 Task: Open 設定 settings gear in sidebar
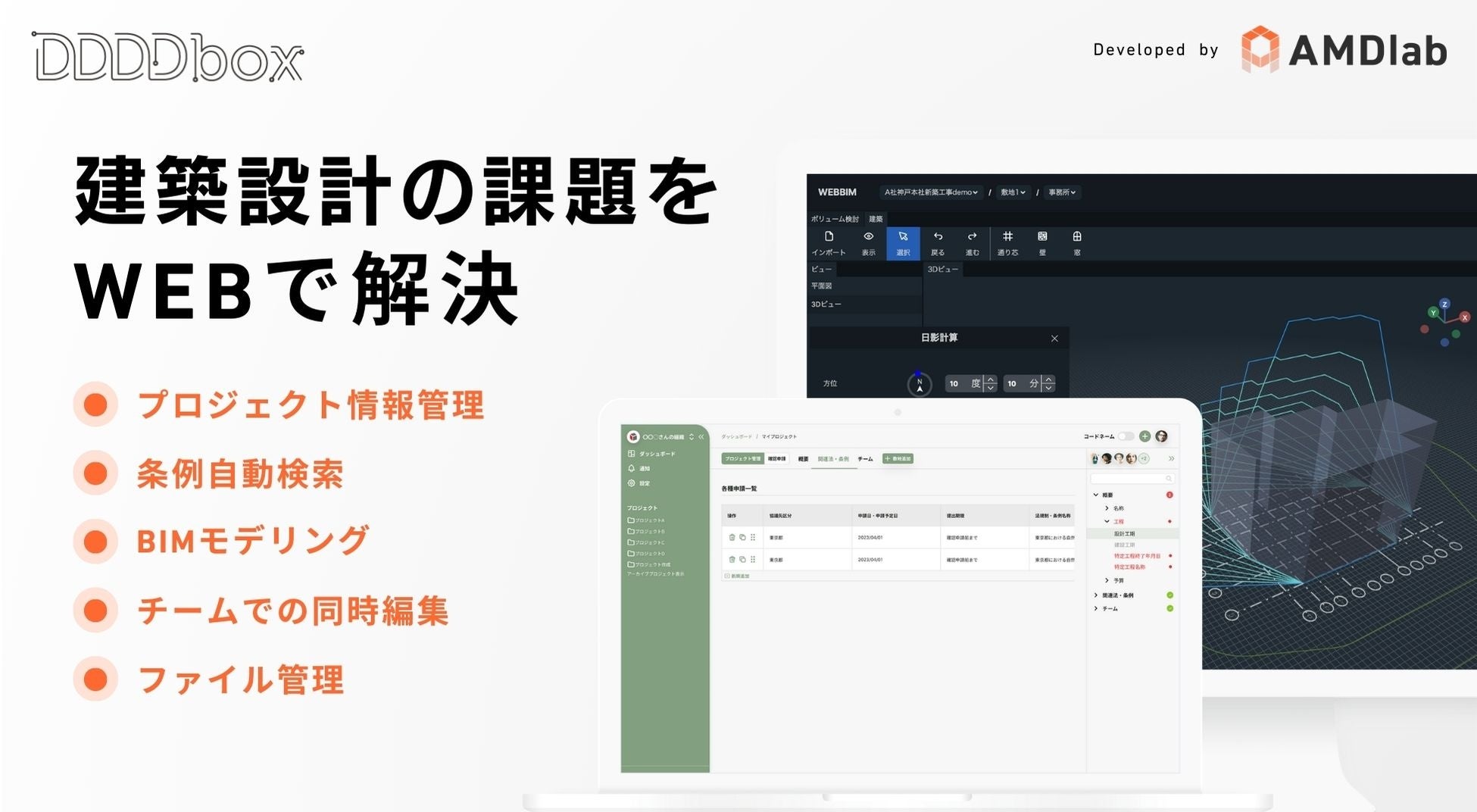click(x=639, y=483)
